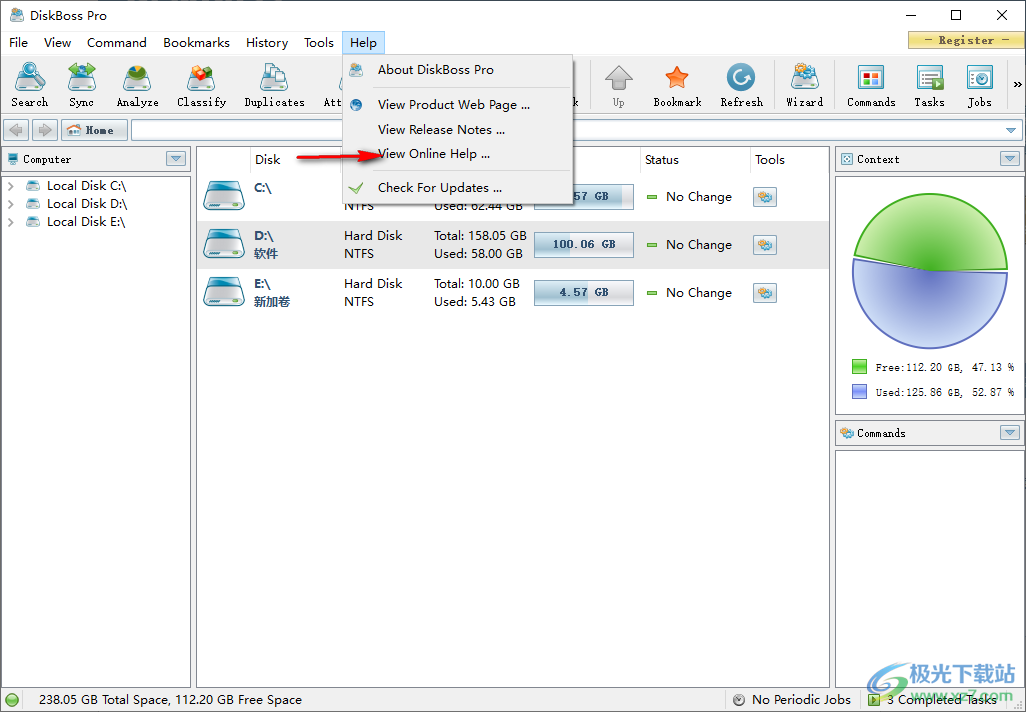Click the E:\ drive icon in disk list
The image size is (1026, 712).
pyautogui.click(x=224, y=292)
